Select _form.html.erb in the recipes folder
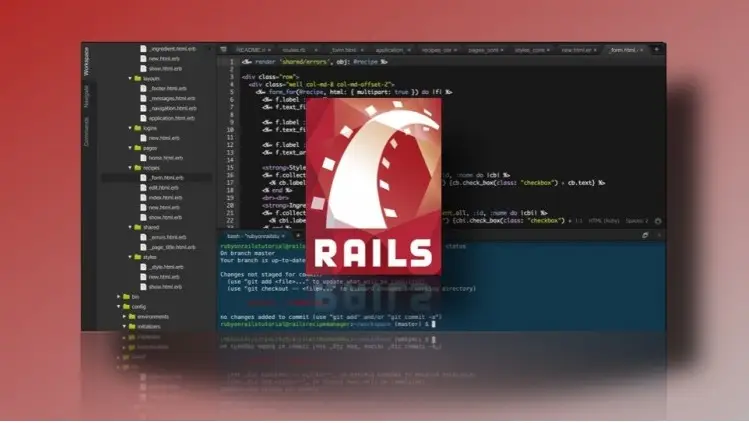The image size is (749, 423). point(166,178)
